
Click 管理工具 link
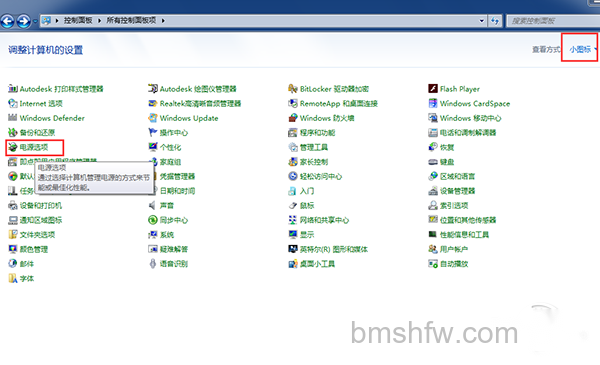[x=314, y=147]
